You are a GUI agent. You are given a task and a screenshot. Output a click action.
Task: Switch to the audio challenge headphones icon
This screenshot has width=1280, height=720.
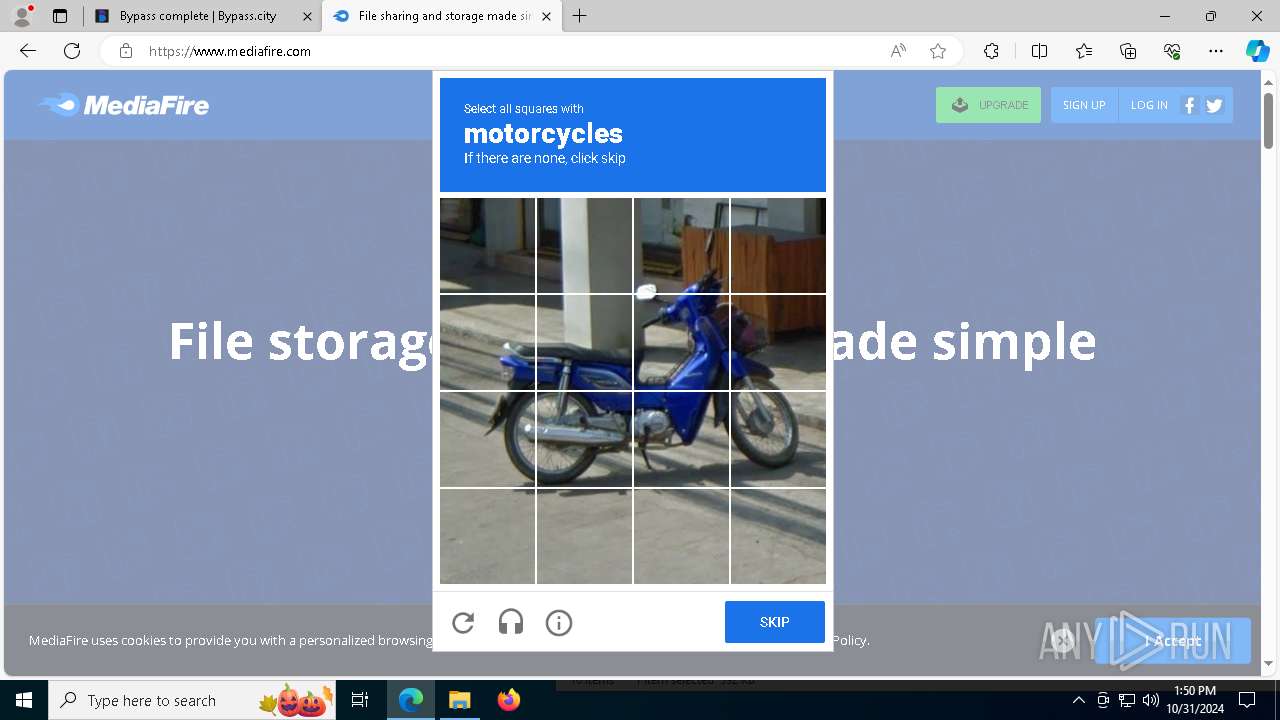511,623
